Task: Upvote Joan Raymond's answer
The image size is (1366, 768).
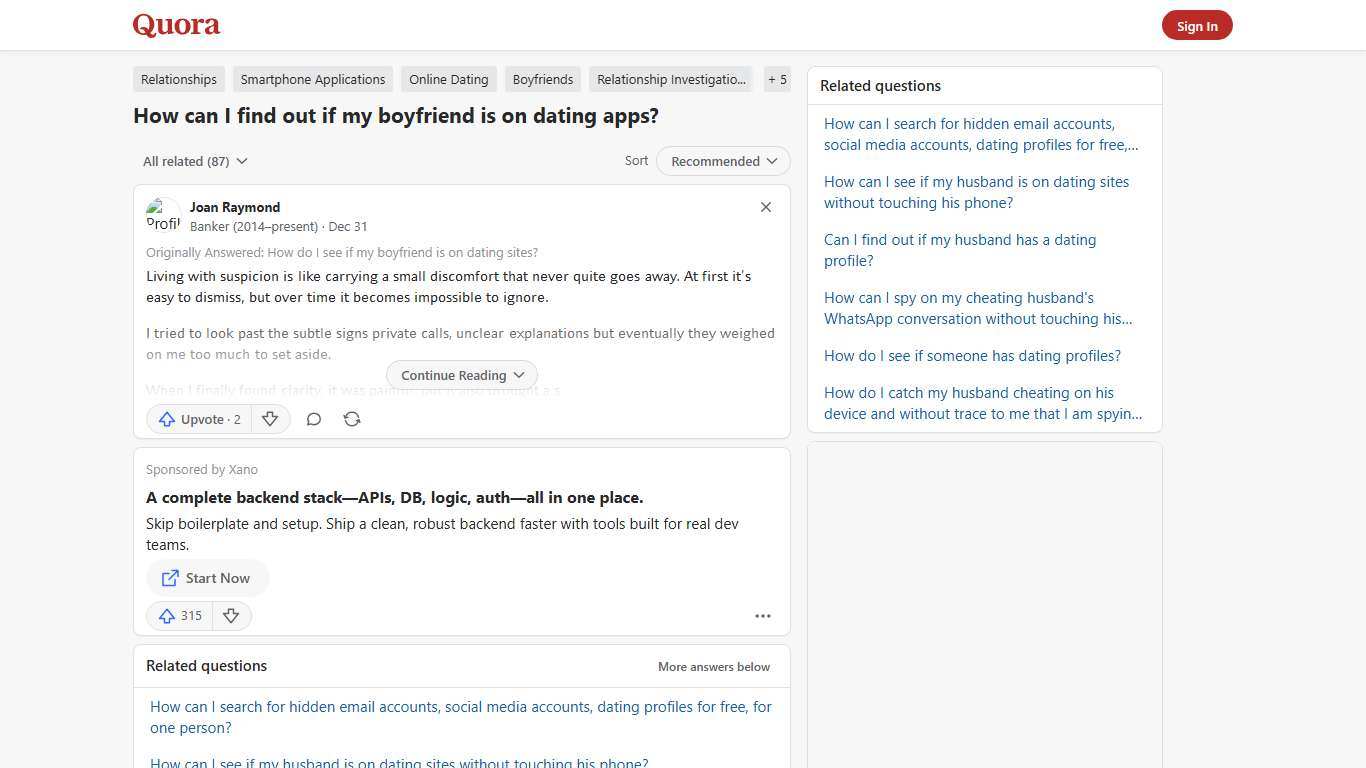Action: (199, 419)
